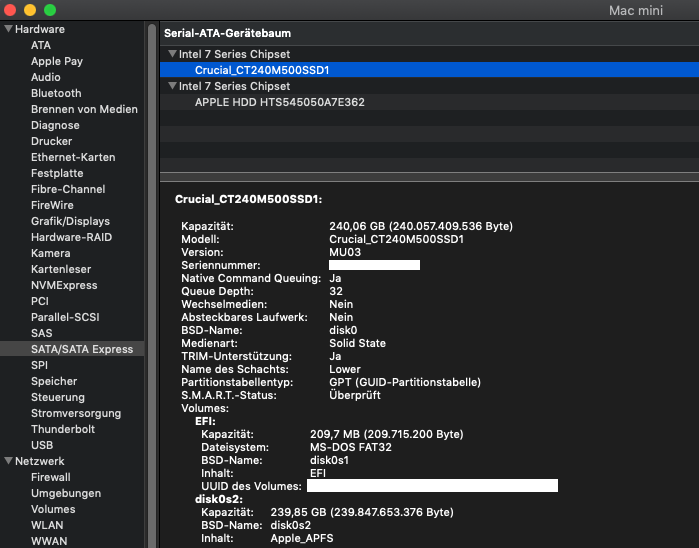699x548 pixels.
Task: Select Steuerung in the sidebar
Action: click(58, 397)
